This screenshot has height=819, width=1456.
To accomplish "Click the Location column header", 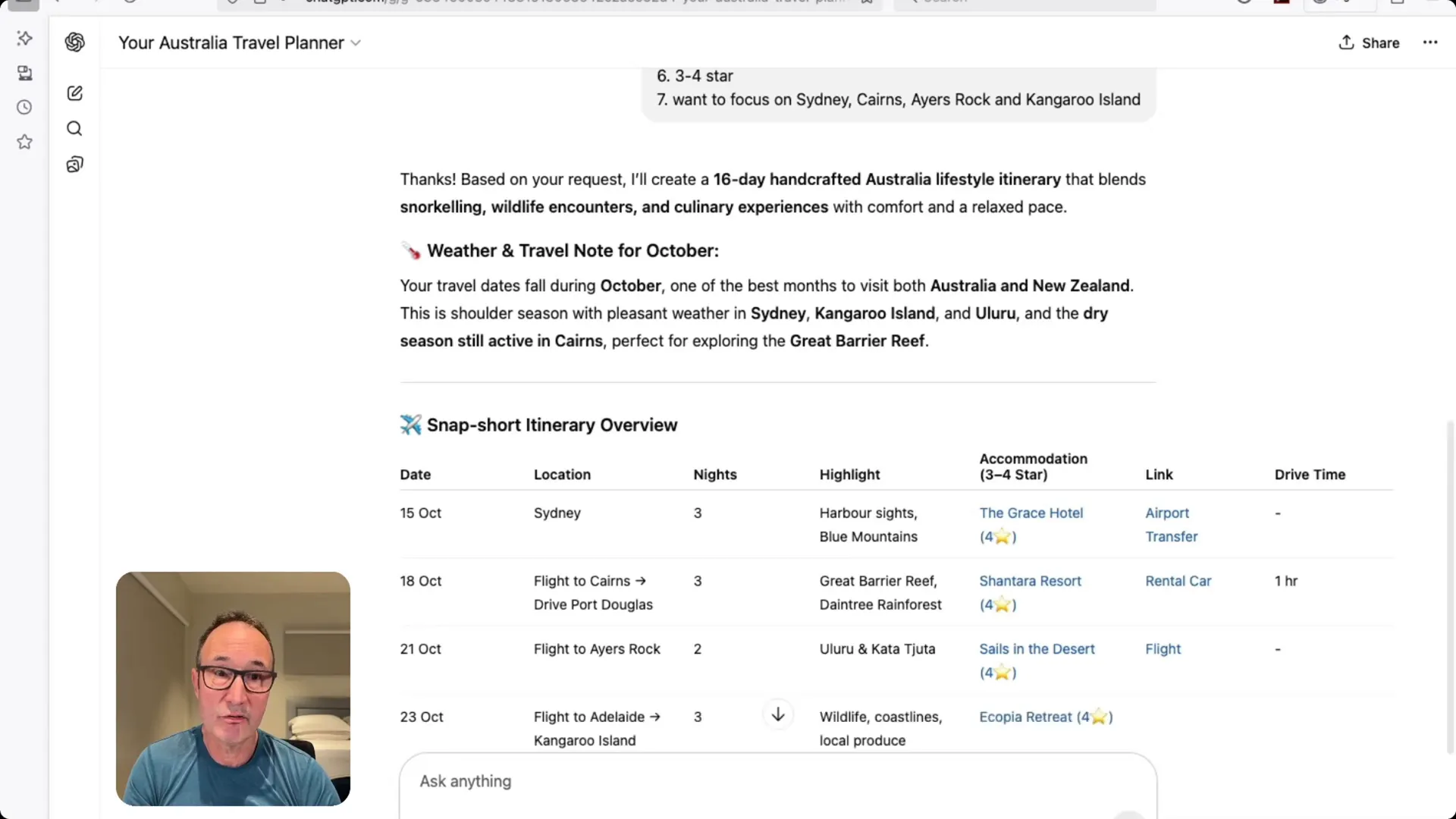I will 562,475.
